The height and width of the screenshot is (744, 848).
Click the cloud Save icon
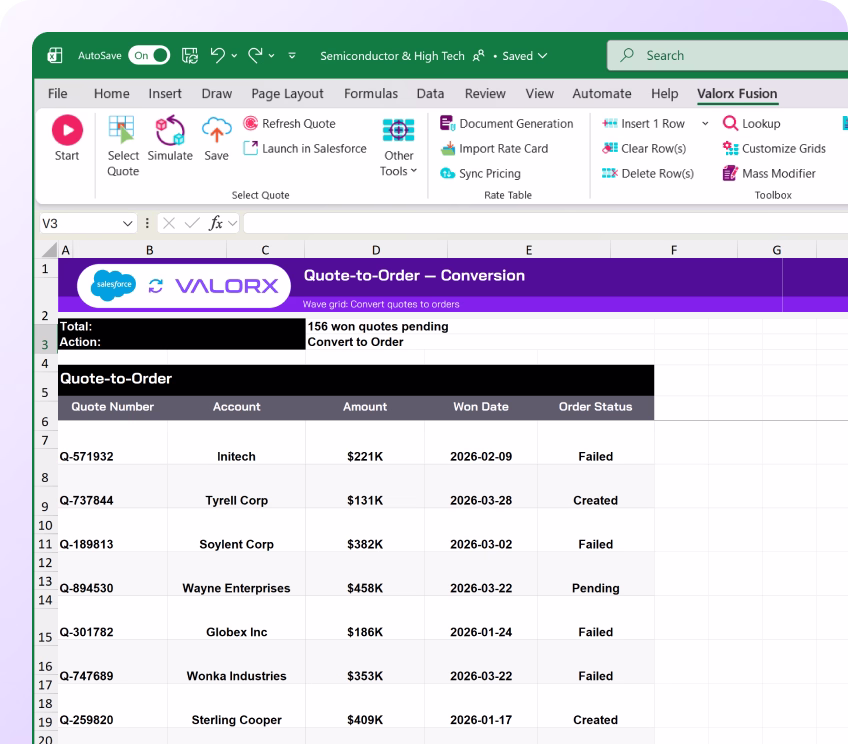216,130
